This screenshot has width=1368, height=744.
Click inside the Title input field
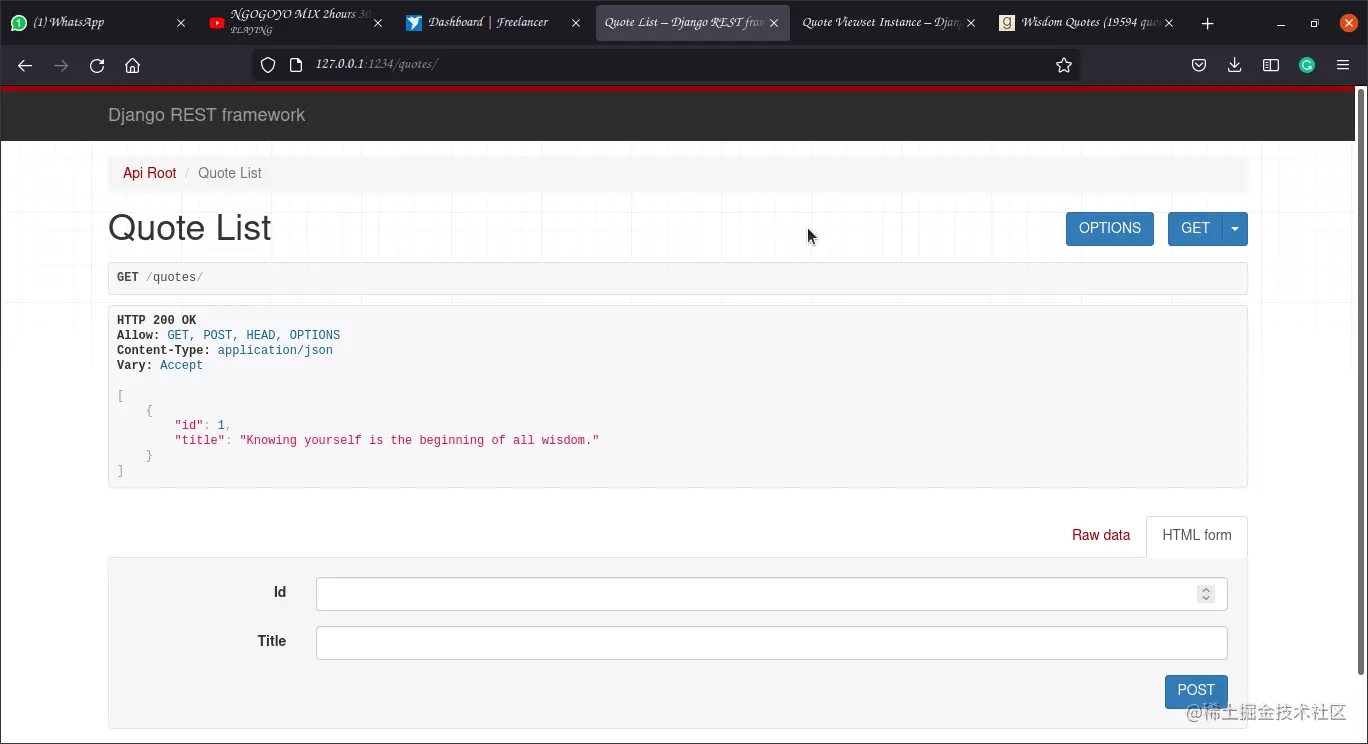click(770, 642)
